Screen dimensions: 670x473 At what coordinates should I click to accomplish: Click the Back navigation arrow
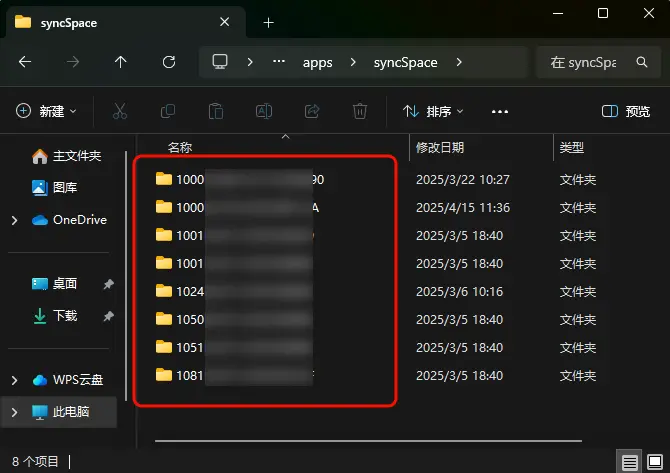click(25, 62)
